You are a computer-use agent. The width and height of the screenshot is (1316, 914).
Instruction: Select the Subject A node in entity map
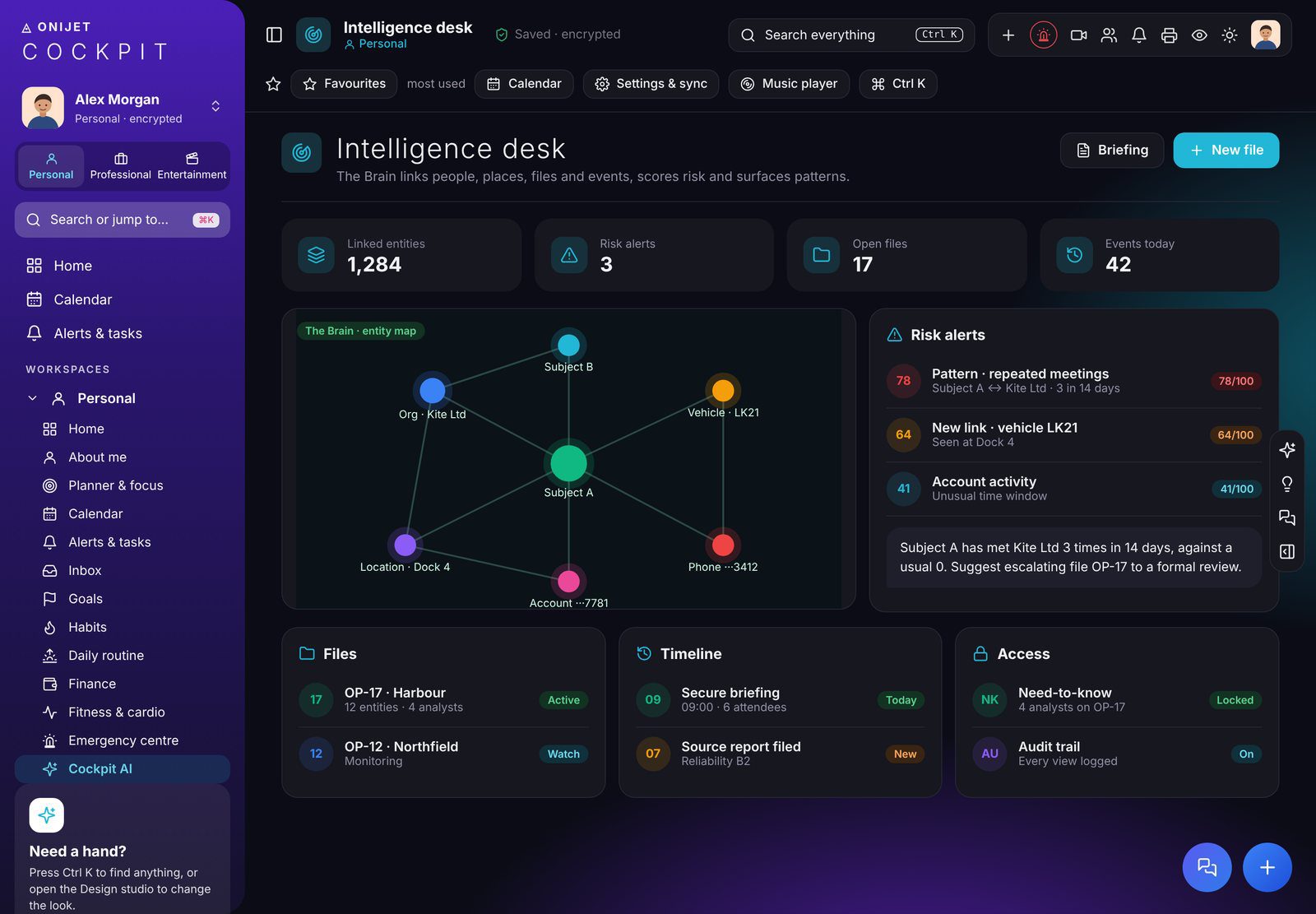[x=568, y=462]
